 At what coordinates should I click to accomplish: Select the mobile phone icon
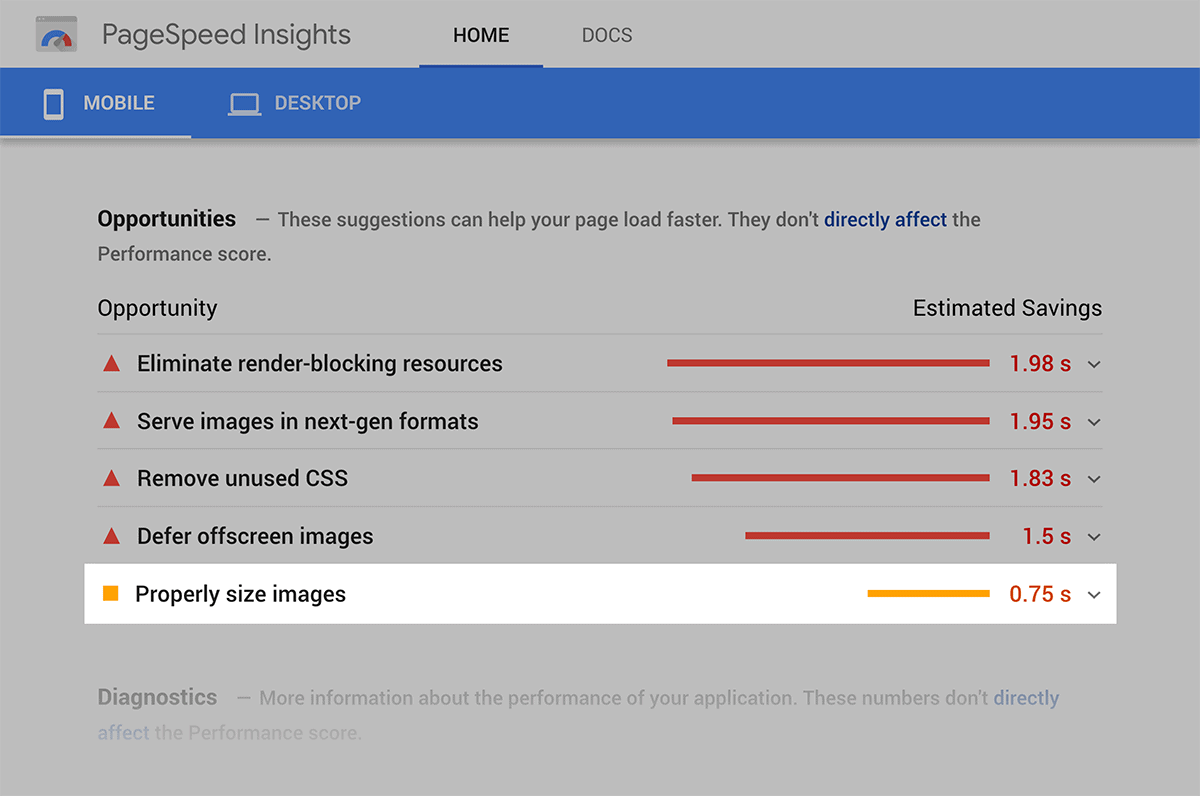(53, 103)
